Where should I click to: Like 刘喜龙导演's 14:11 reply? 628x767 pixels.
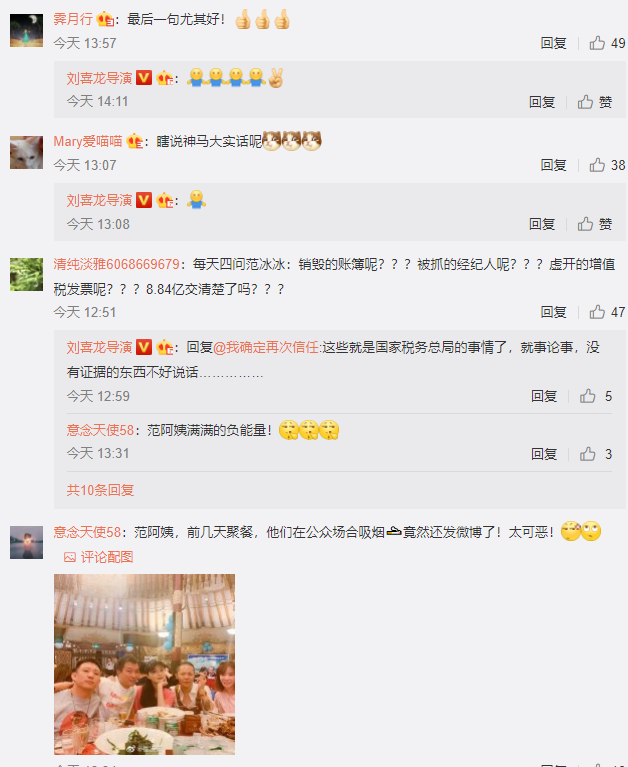coord(595,102)
